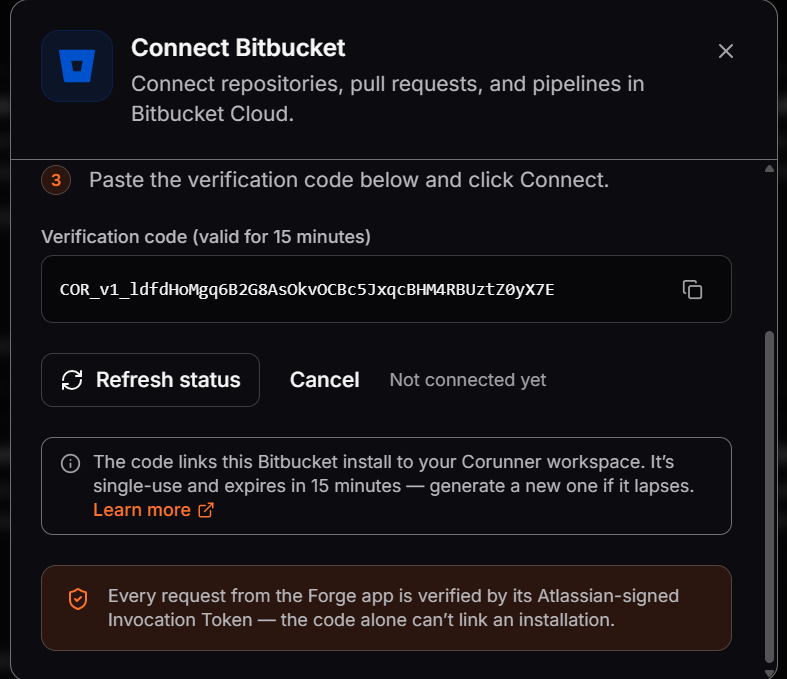Image resolution: width=787 pixels, height=679 pixels.
Task: Click the info icon in the code notice
Action: [x=70, y=463]
